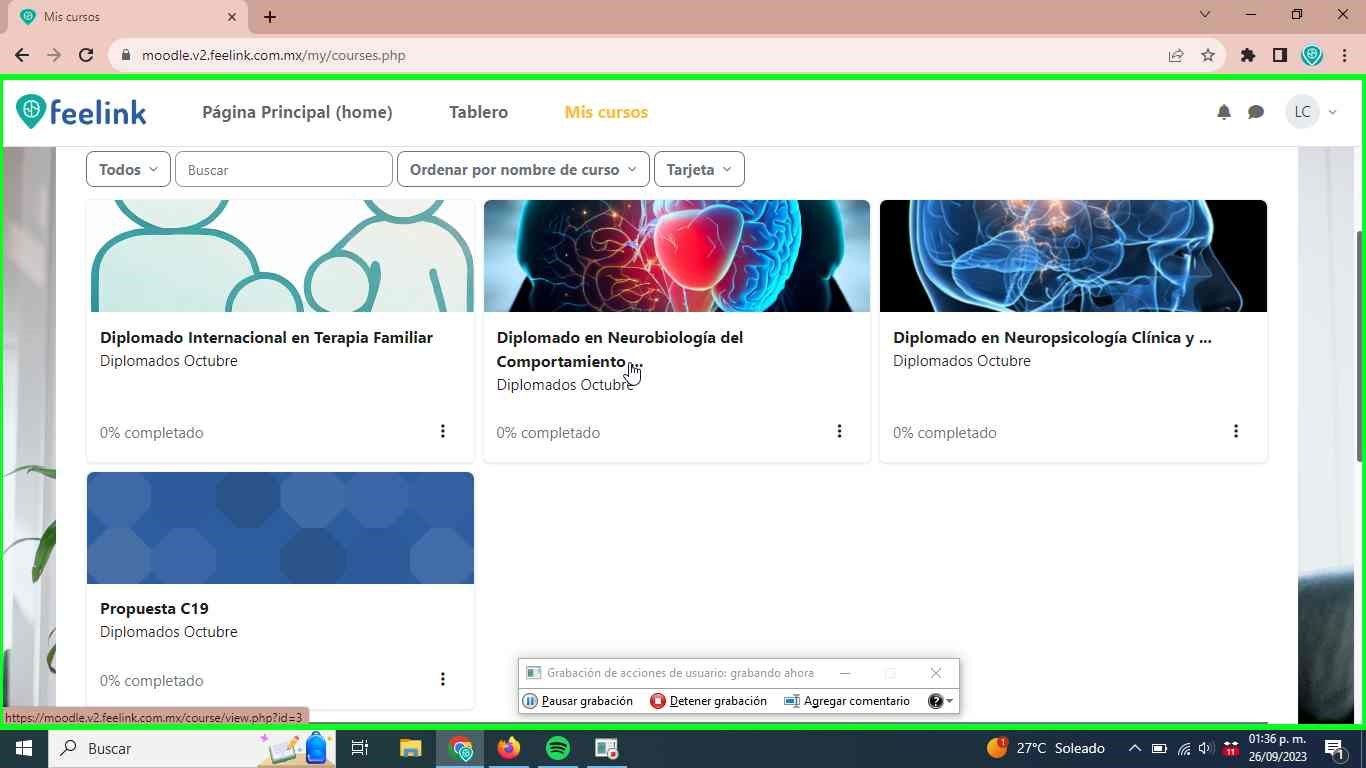Expand the Tarjeta view dropdown
Viewport: 1366px width, 768px height.
[x=698, y=170]
